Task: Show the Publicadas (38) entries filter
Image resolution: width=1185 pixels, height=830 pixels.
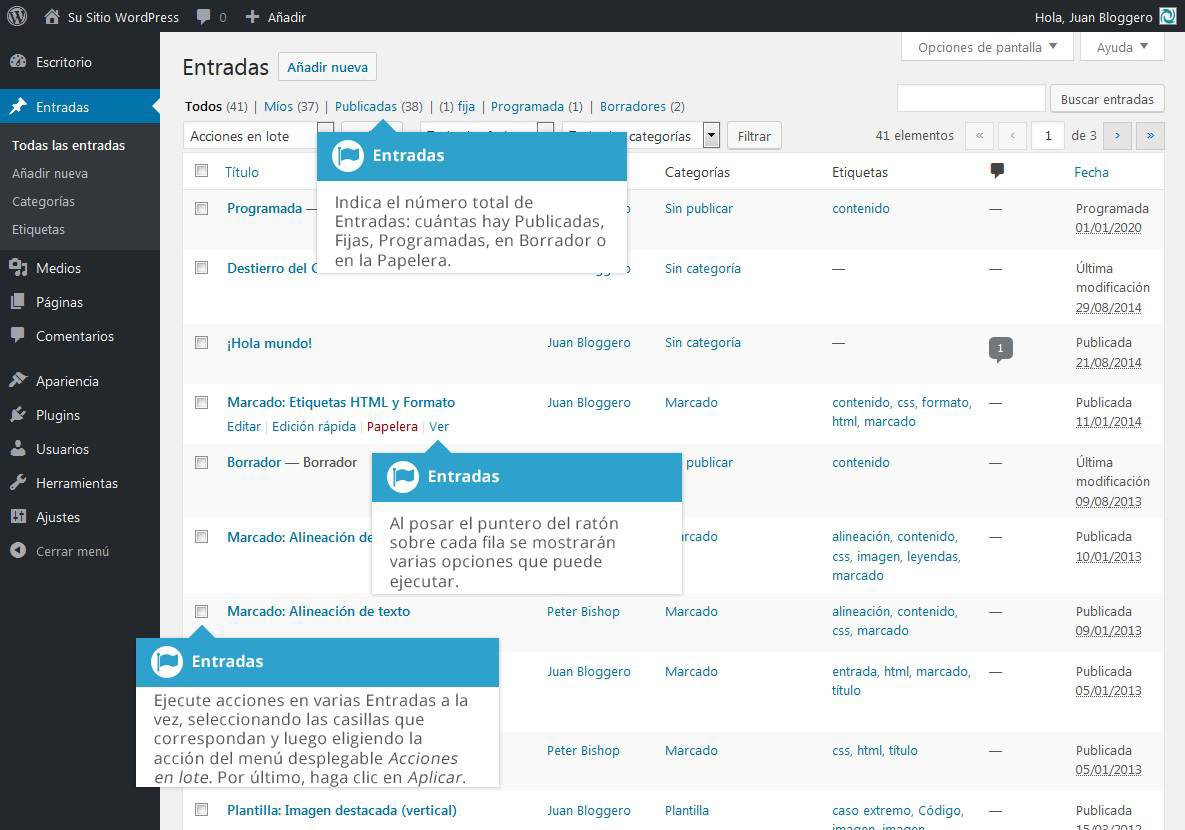Action: click(x=379, y=107)
